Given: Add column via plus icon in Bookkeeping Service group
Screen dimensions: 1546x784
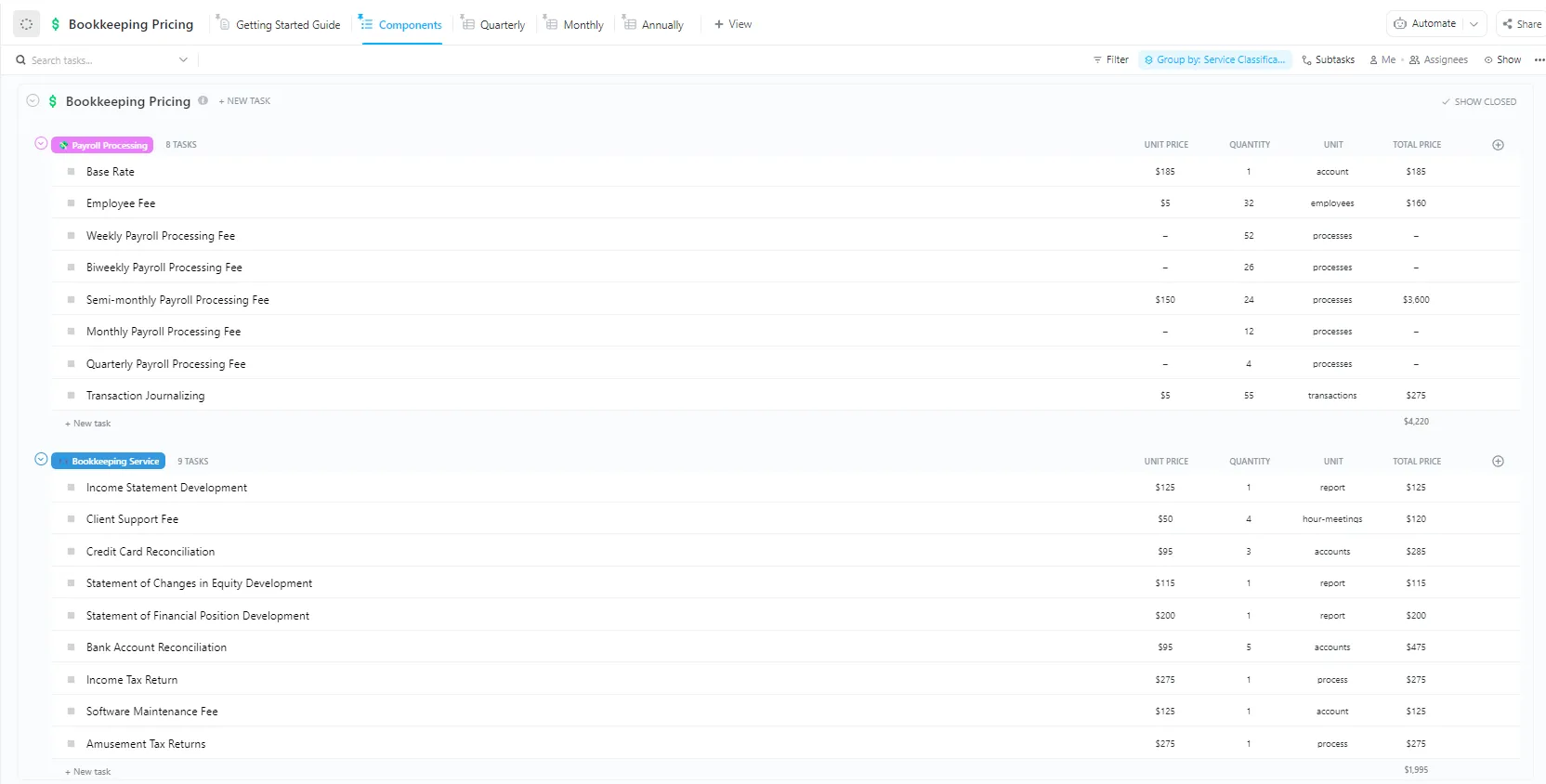Looking at the screenshot, I should (1498, 461).
